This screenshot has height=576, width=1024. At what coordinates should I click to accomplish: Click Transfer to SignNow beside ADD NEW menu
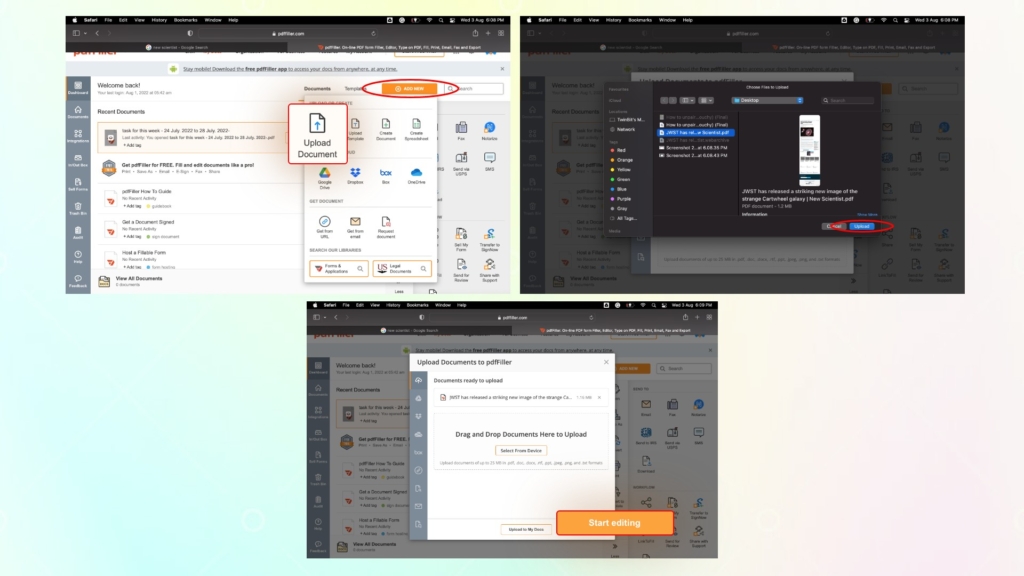click(489, 239)
